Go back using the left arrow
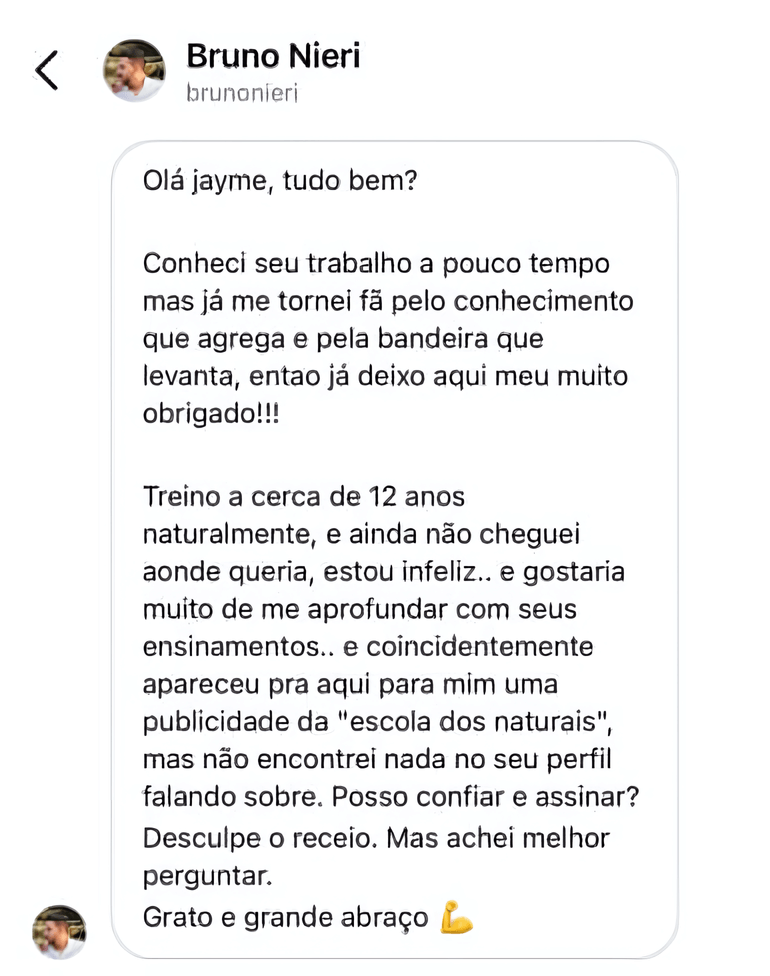The height and width of the screenshot is (976, 770). click(x=47, y=70)
